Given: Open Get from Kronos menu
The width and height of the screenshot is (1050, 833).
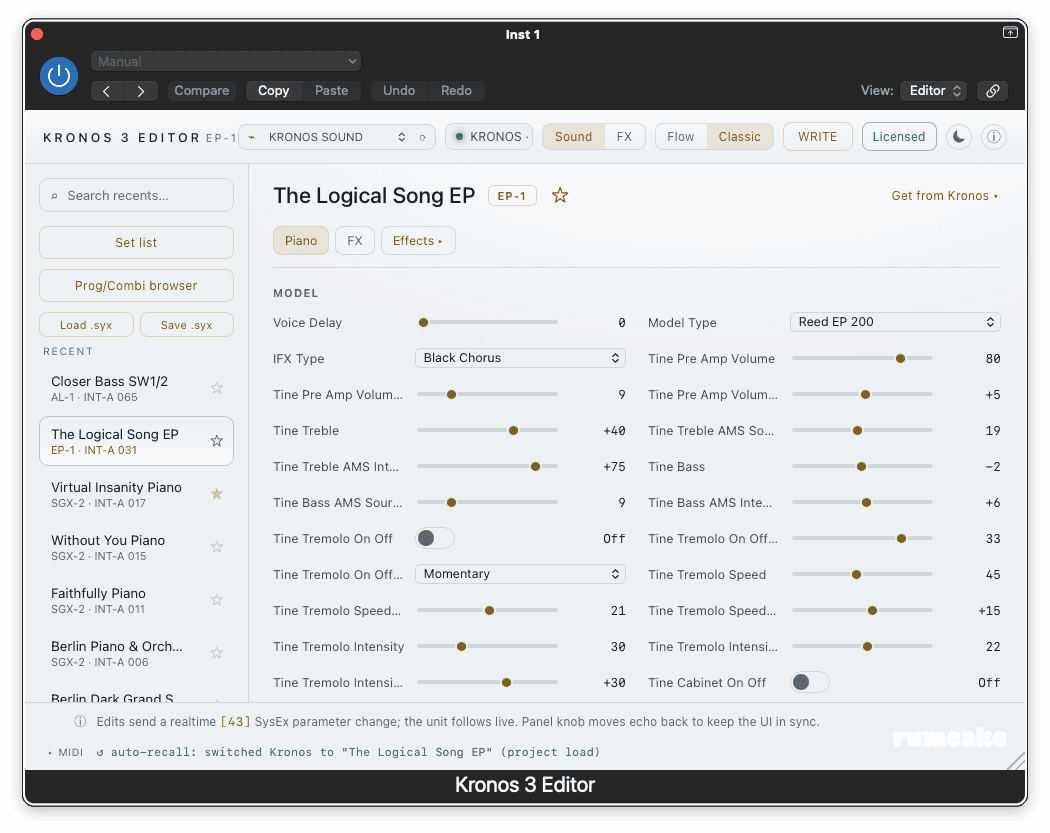Looking at the screenshot, I should (945, 196).
